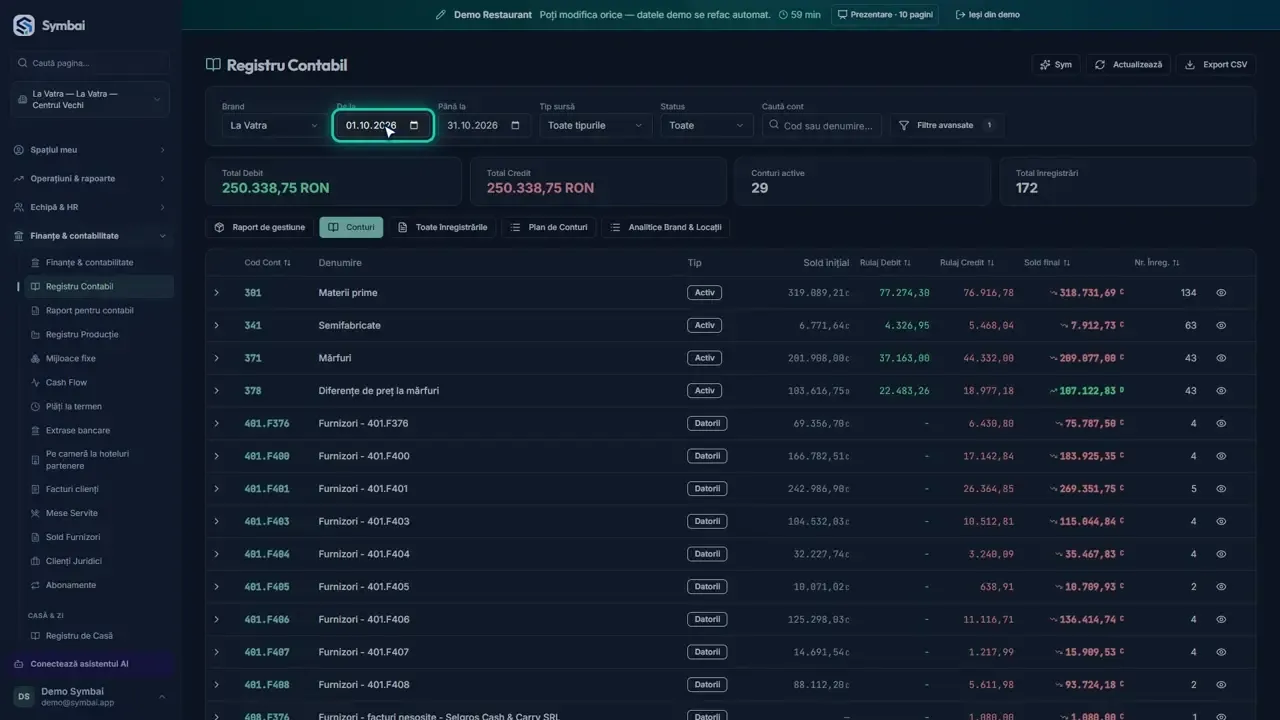Image resolution: width=1280 pixels, height=720 pixels.
Task: Click the 'Caută cont' search field
Action: [822, 126]
